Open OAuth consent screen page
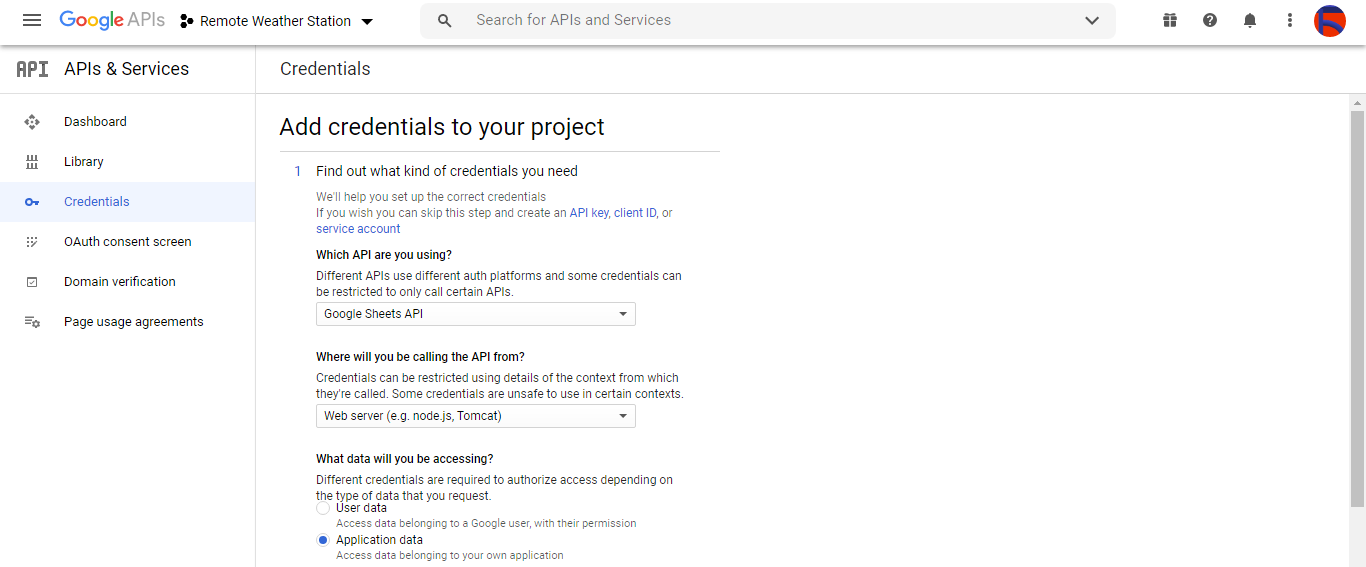Screen dimensions: 1366x567 [x=127, y=242]
